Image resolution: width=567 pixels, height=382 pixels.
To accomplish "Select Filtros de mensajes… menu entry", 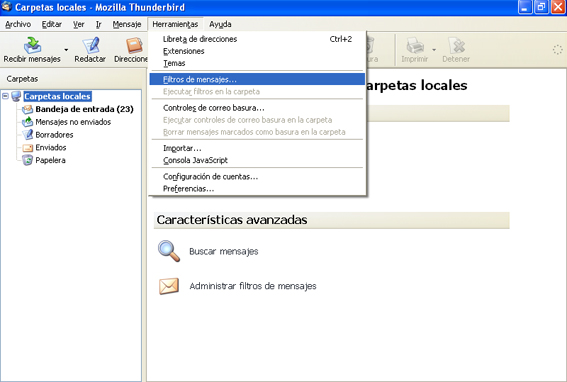I will pyautogui.click(x=257, y=79).
